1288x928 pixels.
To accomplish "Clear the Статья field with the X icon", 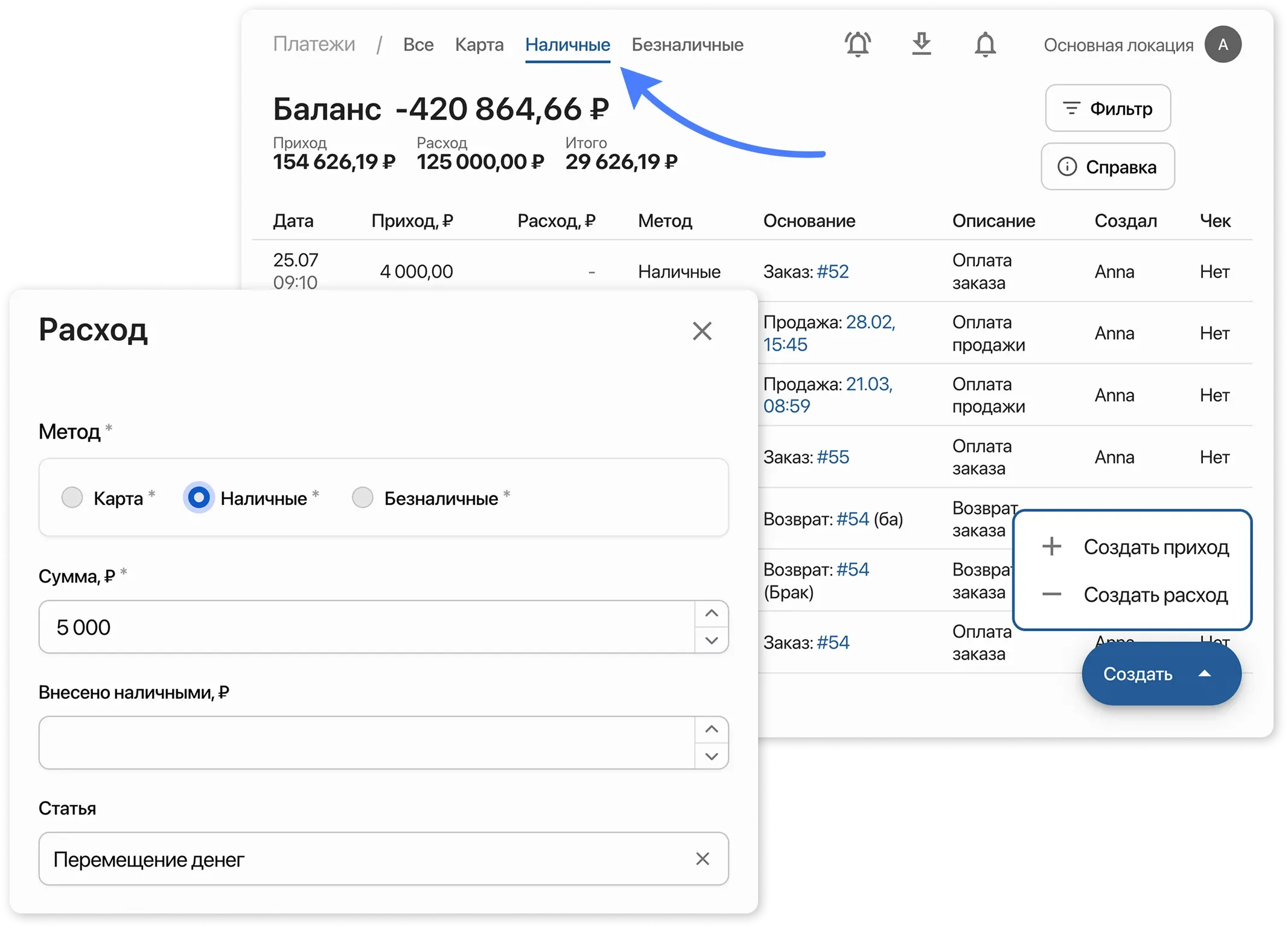I will 702,859.
